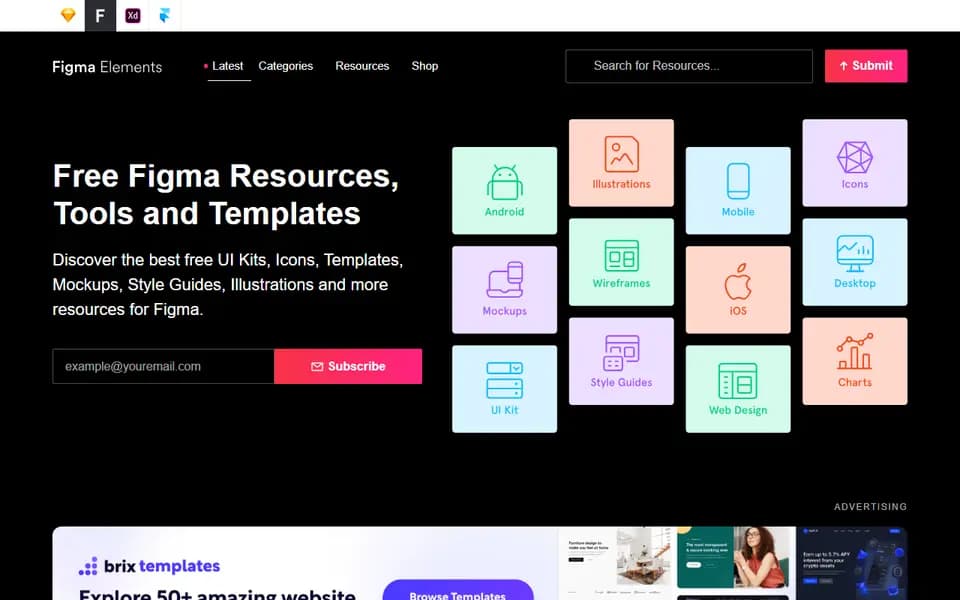
Task: Open the dark crypto template thumbnail
Action: 852,563
